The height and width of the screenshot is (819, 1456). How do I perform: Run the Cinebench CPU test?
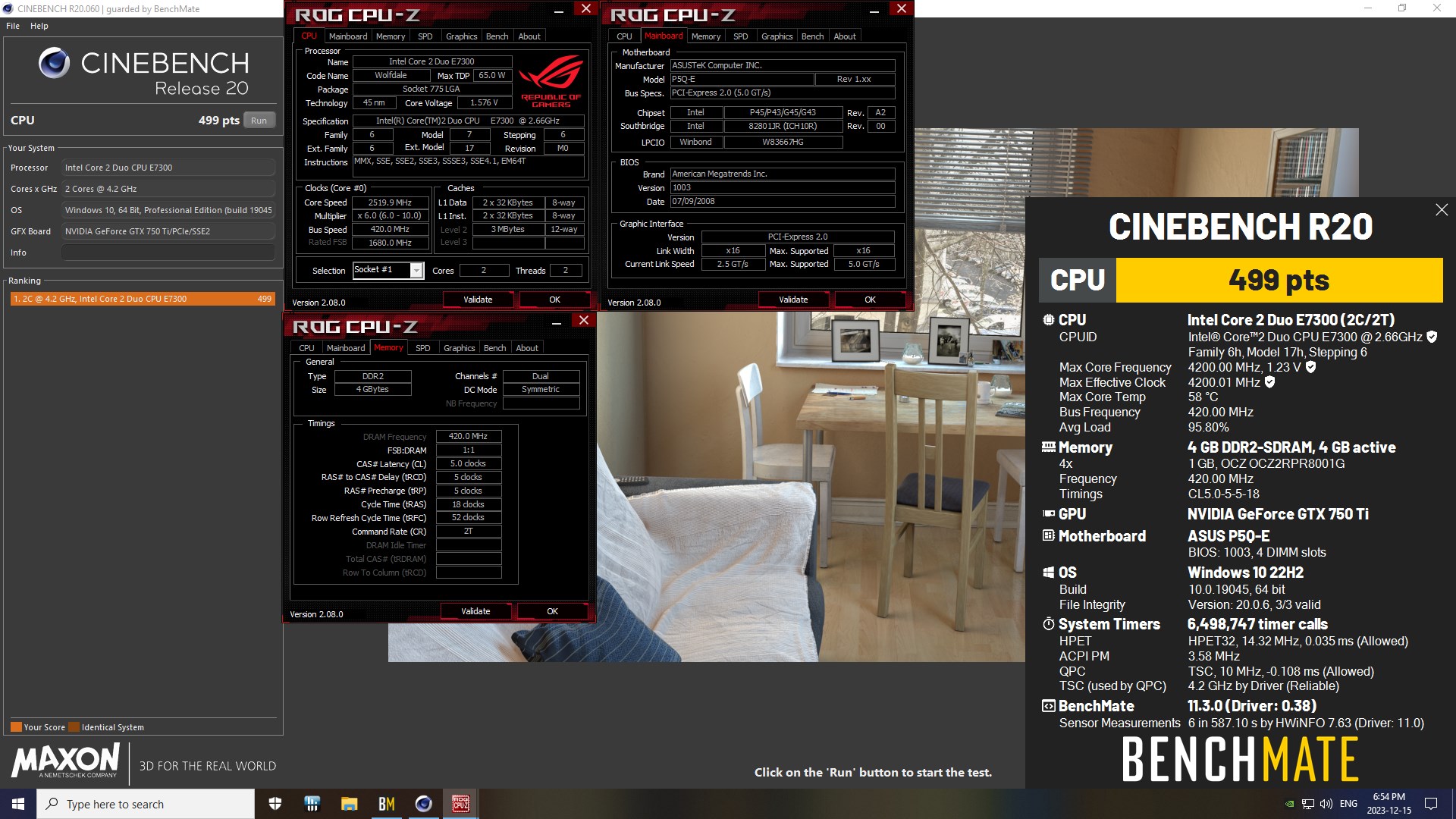pos(259,121)
